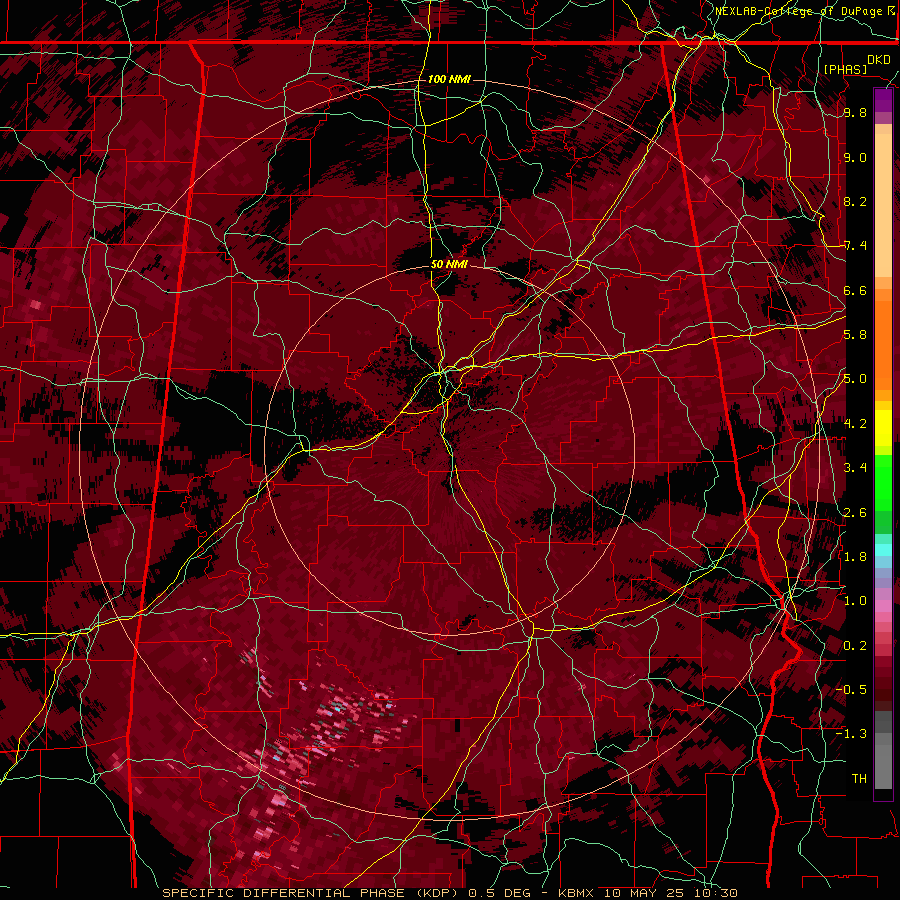
Task: Click the 3.4 value on the color scale
Action: tap(855, 468)
